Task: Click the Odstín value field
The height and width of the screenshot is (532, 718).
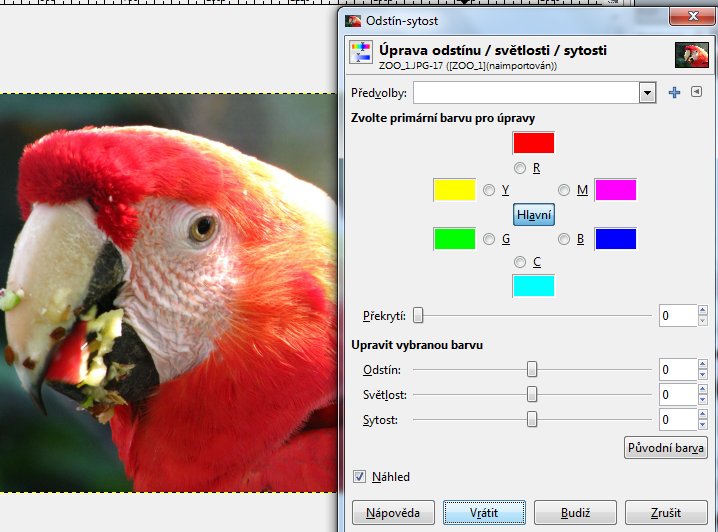Action: [678, 369]
